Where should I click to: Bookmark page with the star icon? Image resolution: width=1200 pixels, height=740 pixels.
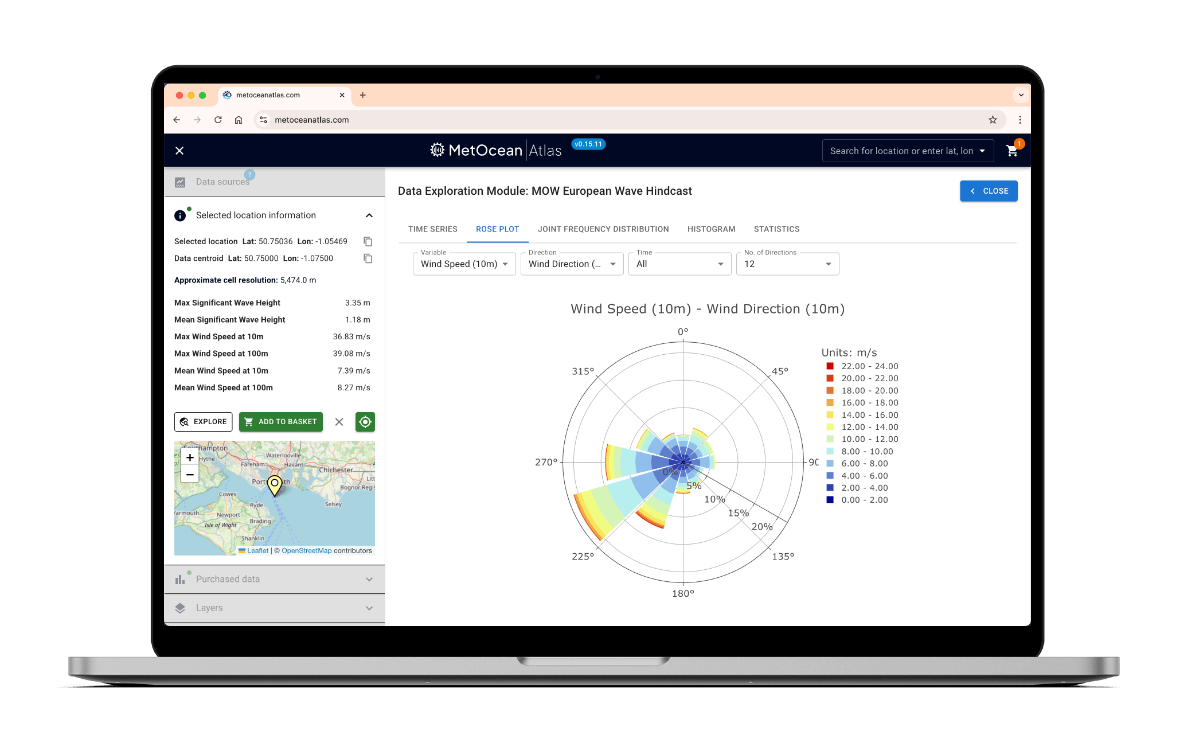coord(992,119)
